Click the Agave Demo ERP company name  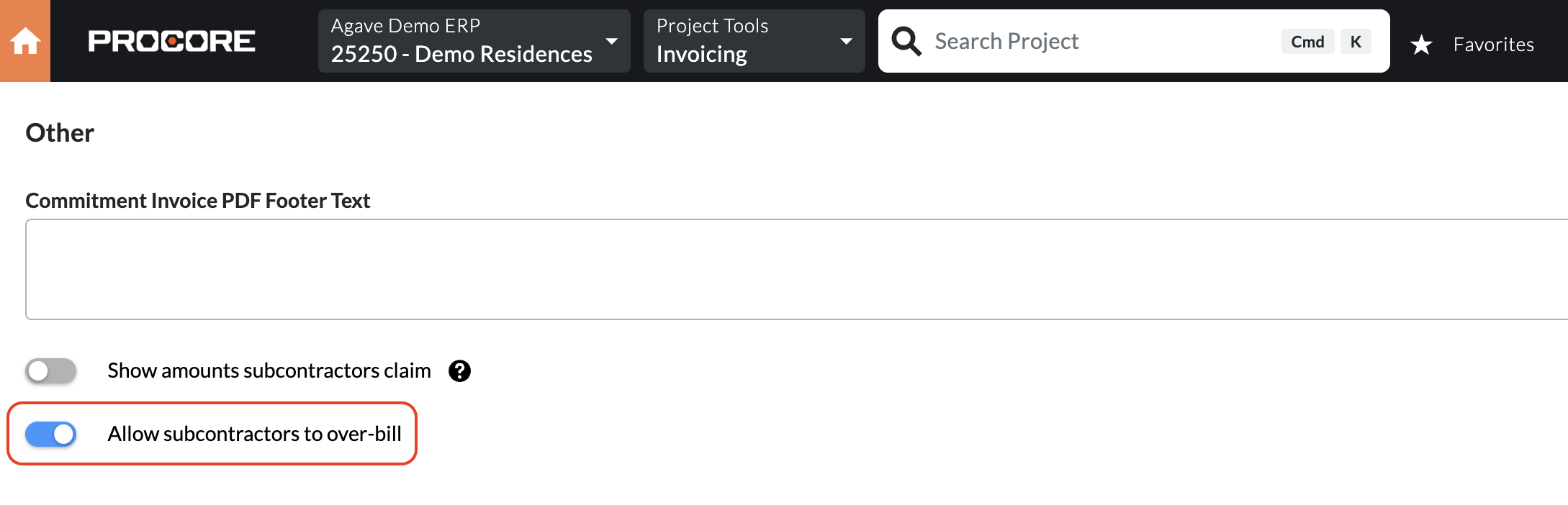pyautogui.click(x=405, y=26)
